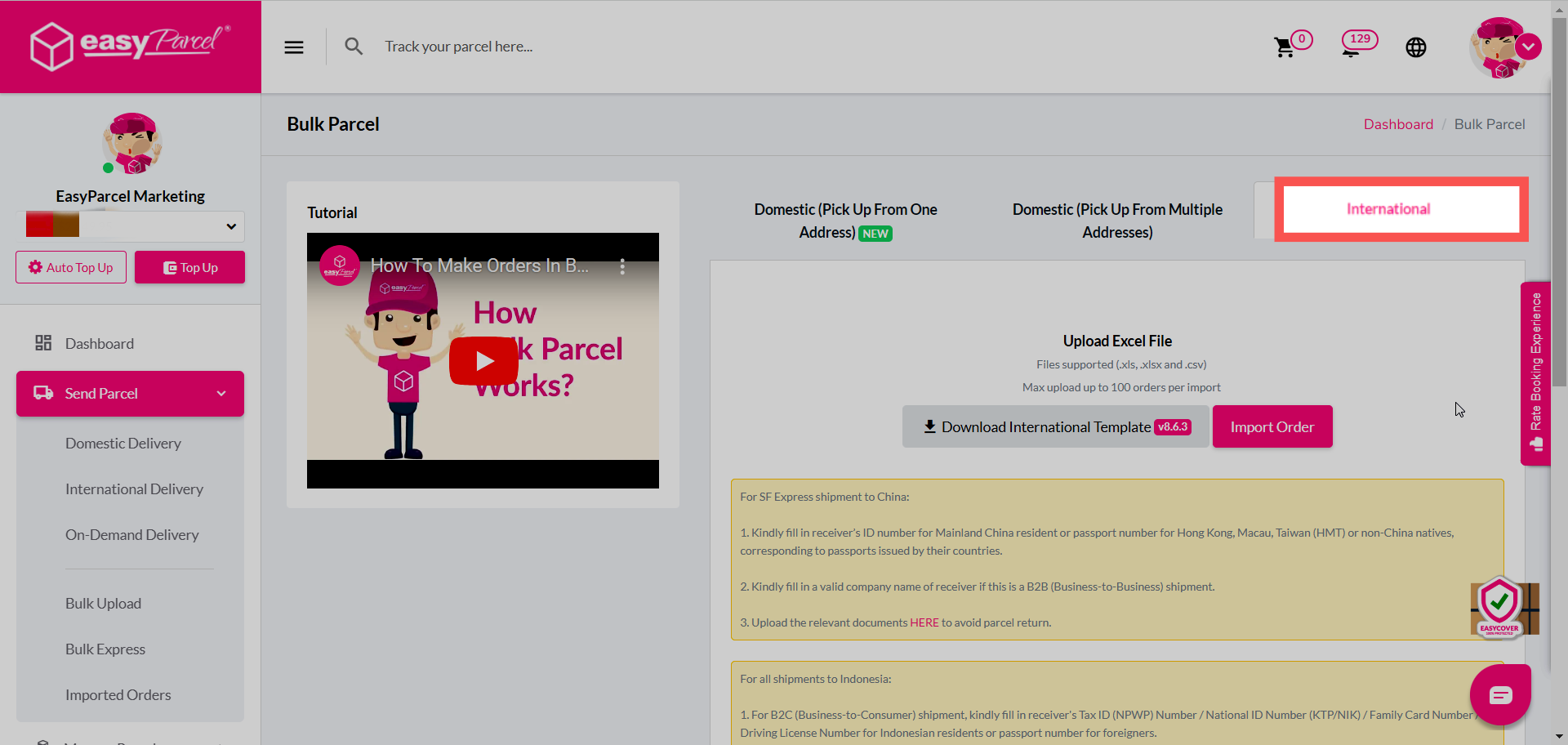The height and width of the screenshot is (745, 1568).
Task: Click the EasyCover shield badge
Action: tap(1500, 607)
